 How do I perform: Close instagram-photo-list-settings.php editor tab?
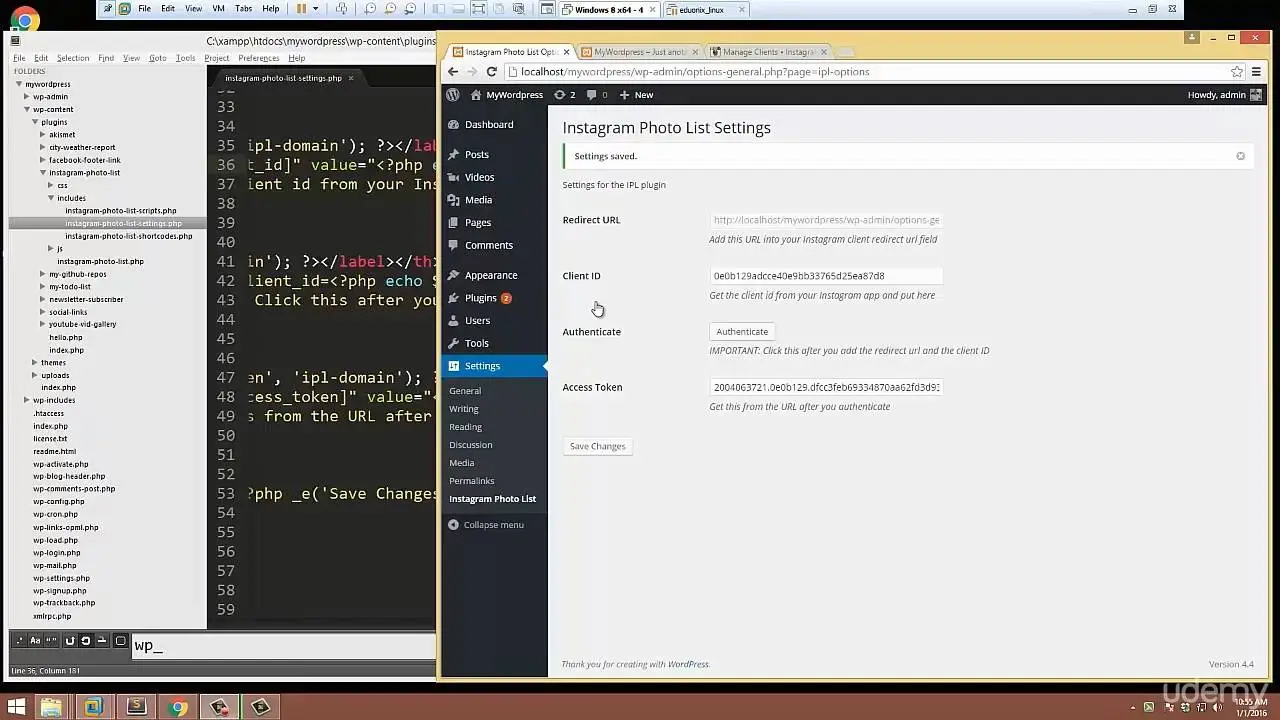tap(351, 78)
